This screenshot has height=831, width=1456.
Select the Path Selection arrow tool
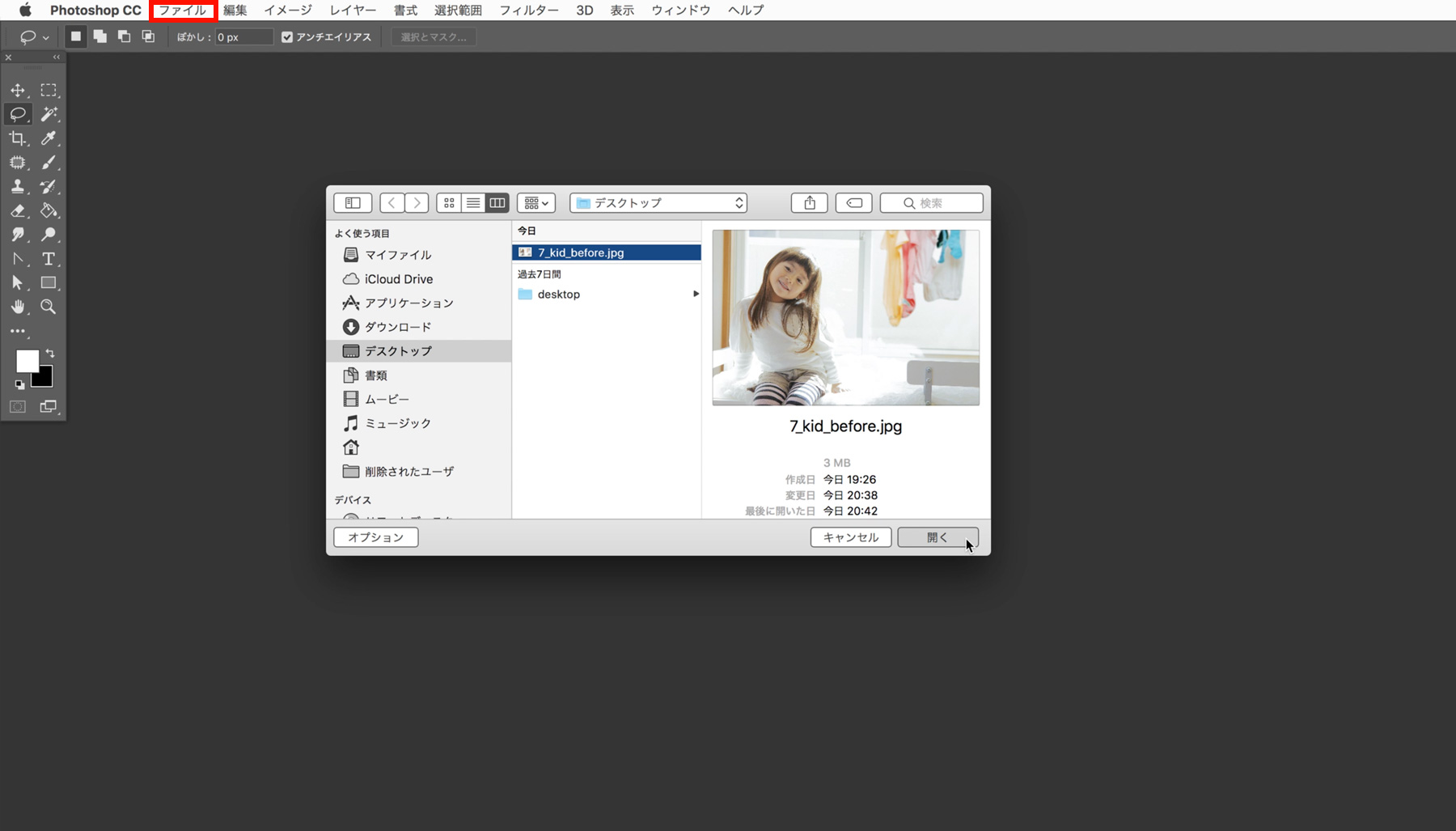tap(18, 283)
